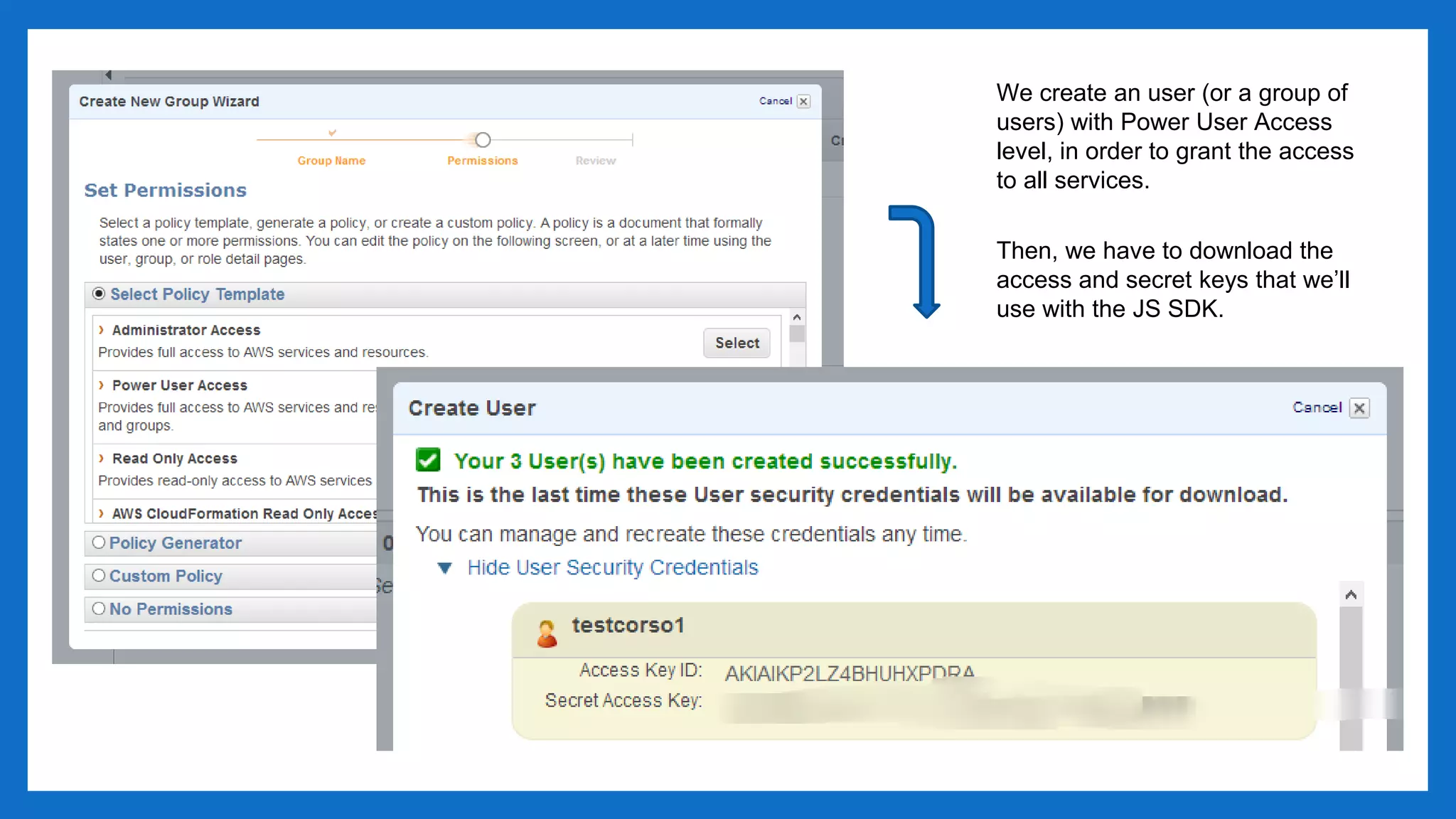This screenshot has height=819, width=1456.
Task: Go to the Review wizard step
Action: 596,161
